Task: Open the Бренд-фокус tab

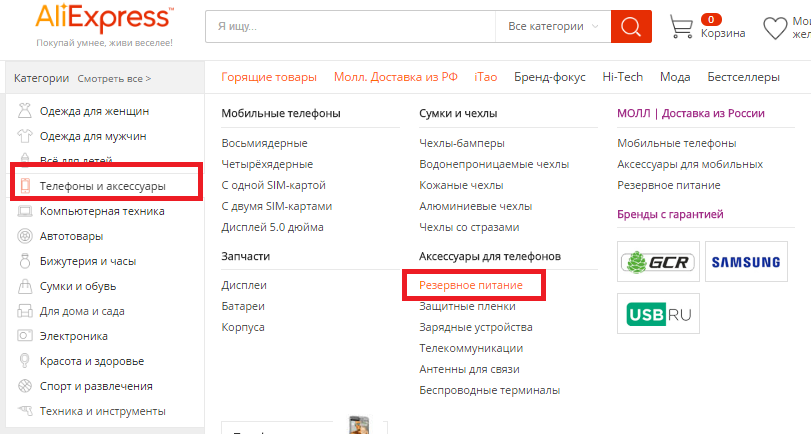Action: (550, 77)
